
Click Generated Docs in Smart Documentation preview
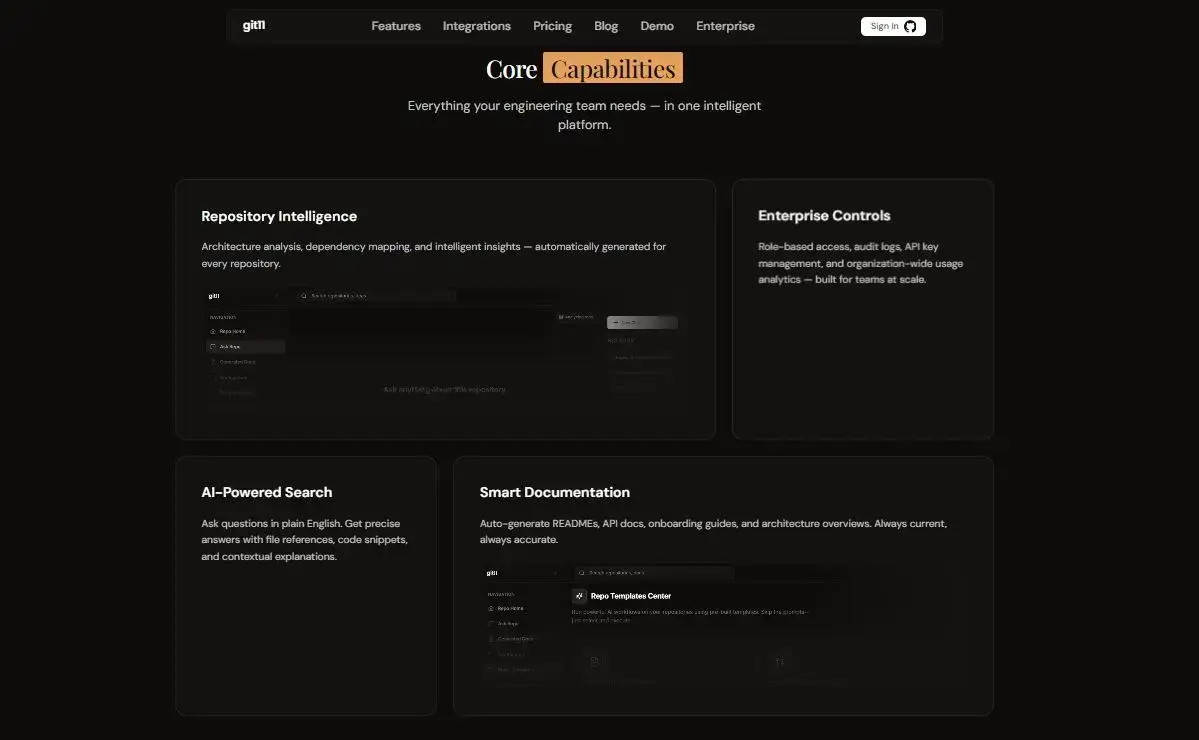point(515,639)
